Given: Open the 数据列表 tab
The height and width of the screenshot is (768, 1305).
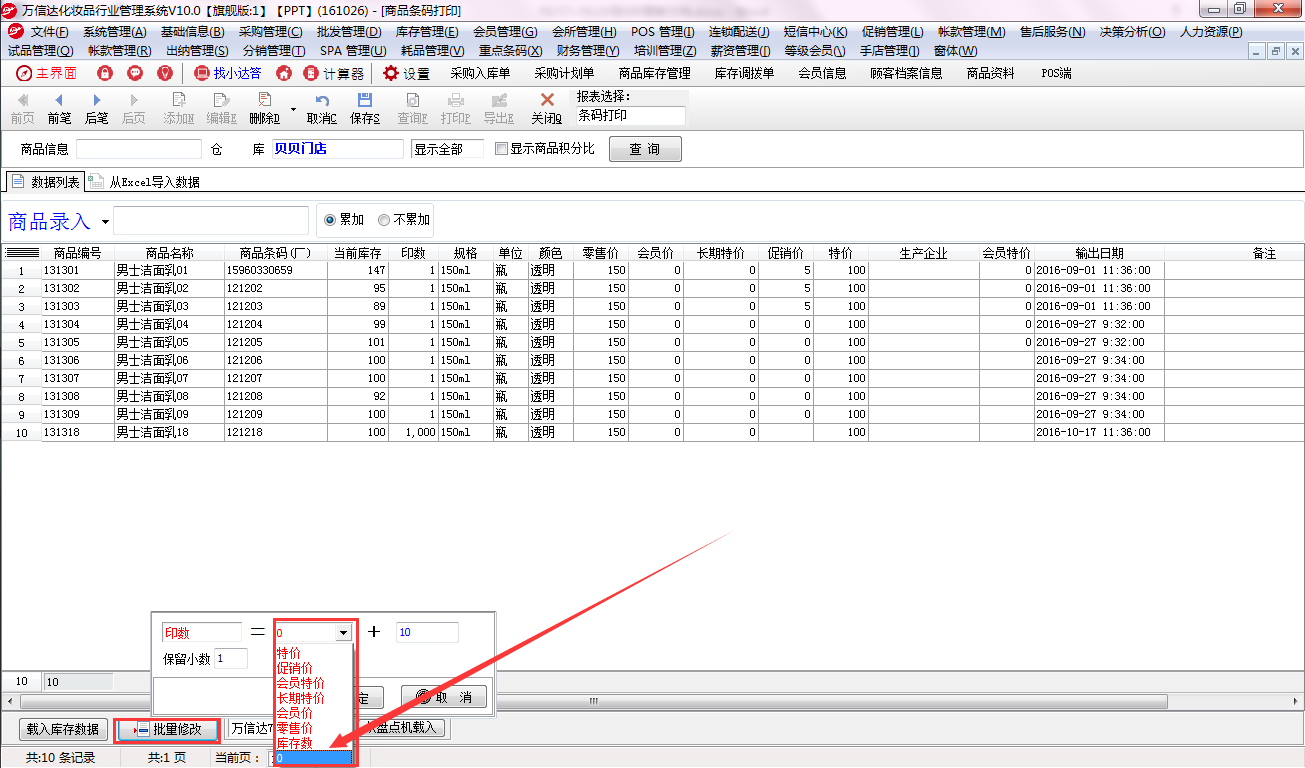Looking at the screenshot, I should tap(45, 182).
